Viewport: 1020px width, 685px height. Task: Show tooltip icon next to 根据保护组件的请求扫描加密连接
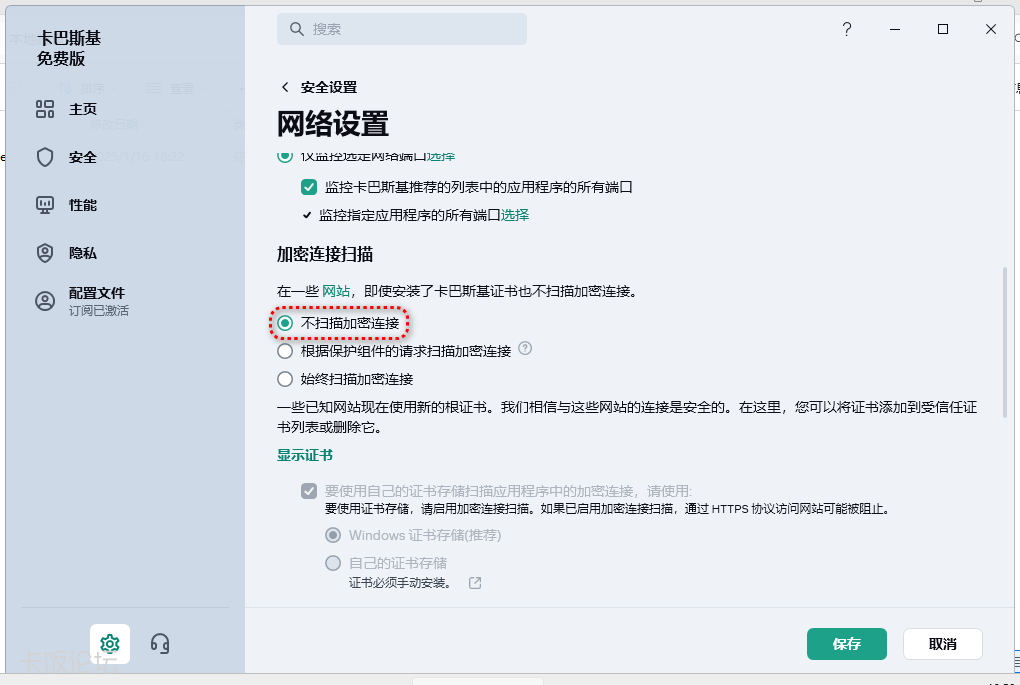click(525, 348)
